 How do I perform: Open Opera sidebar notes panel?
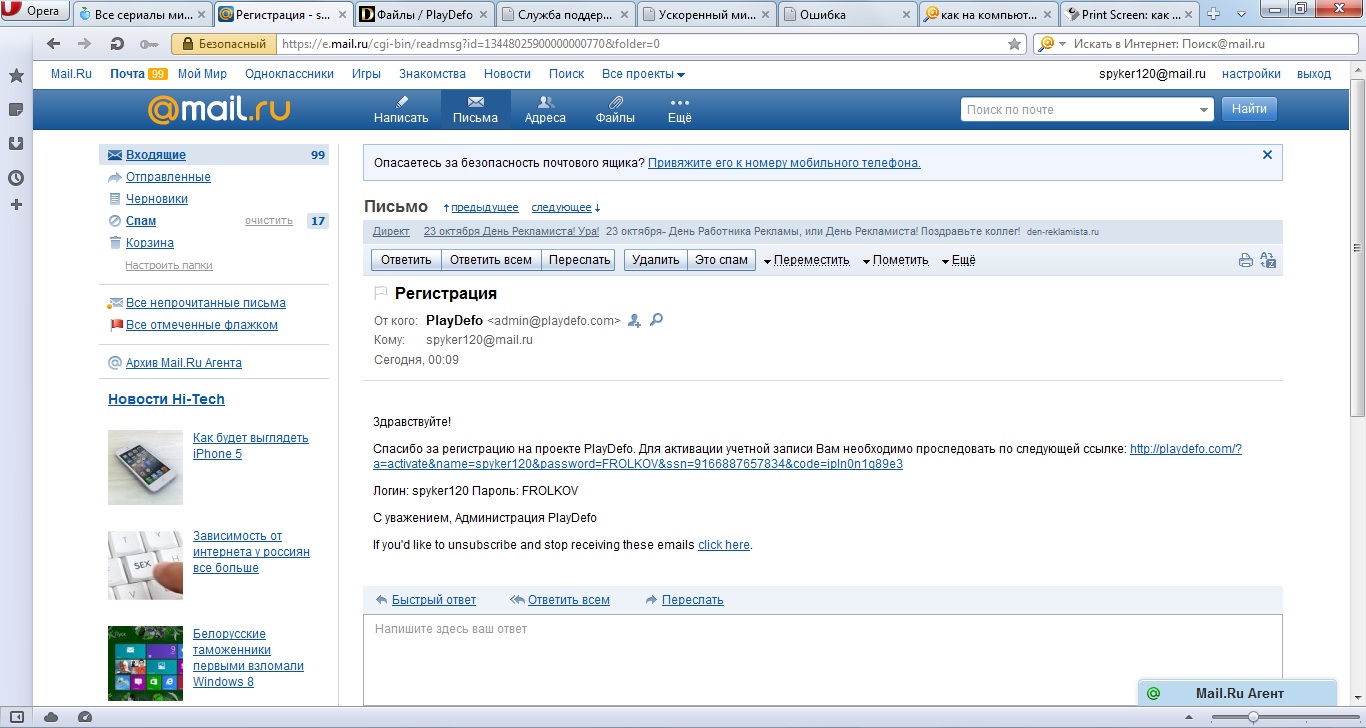[x=16, y=109]
